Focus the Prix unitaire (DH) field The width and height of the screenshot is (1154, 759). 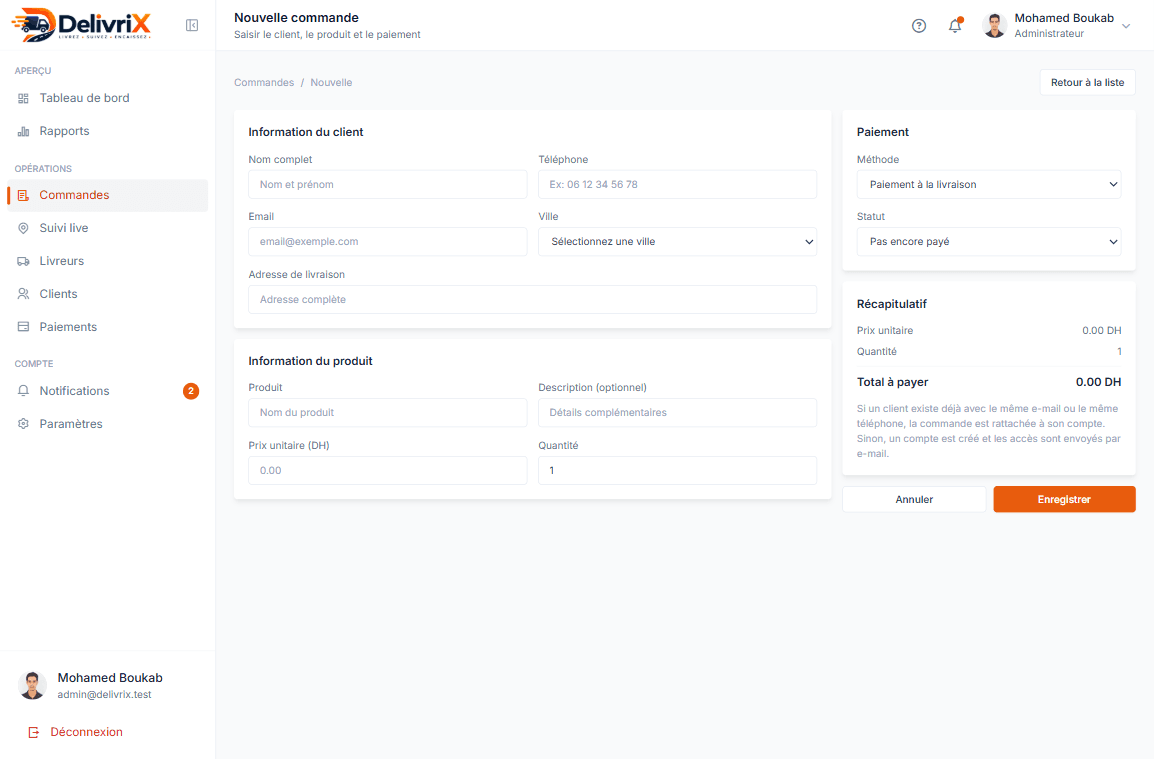[x=388, y=470]
